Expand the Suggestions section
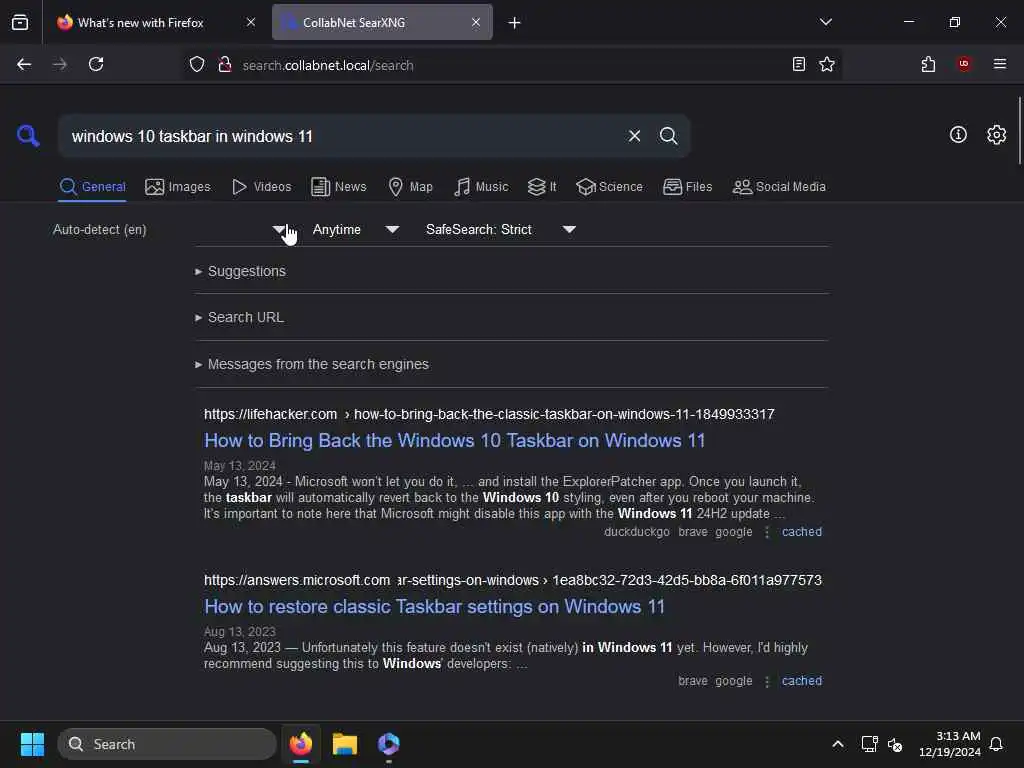The width and height of the screenshot is (1024, 768). tap(240, 271)
